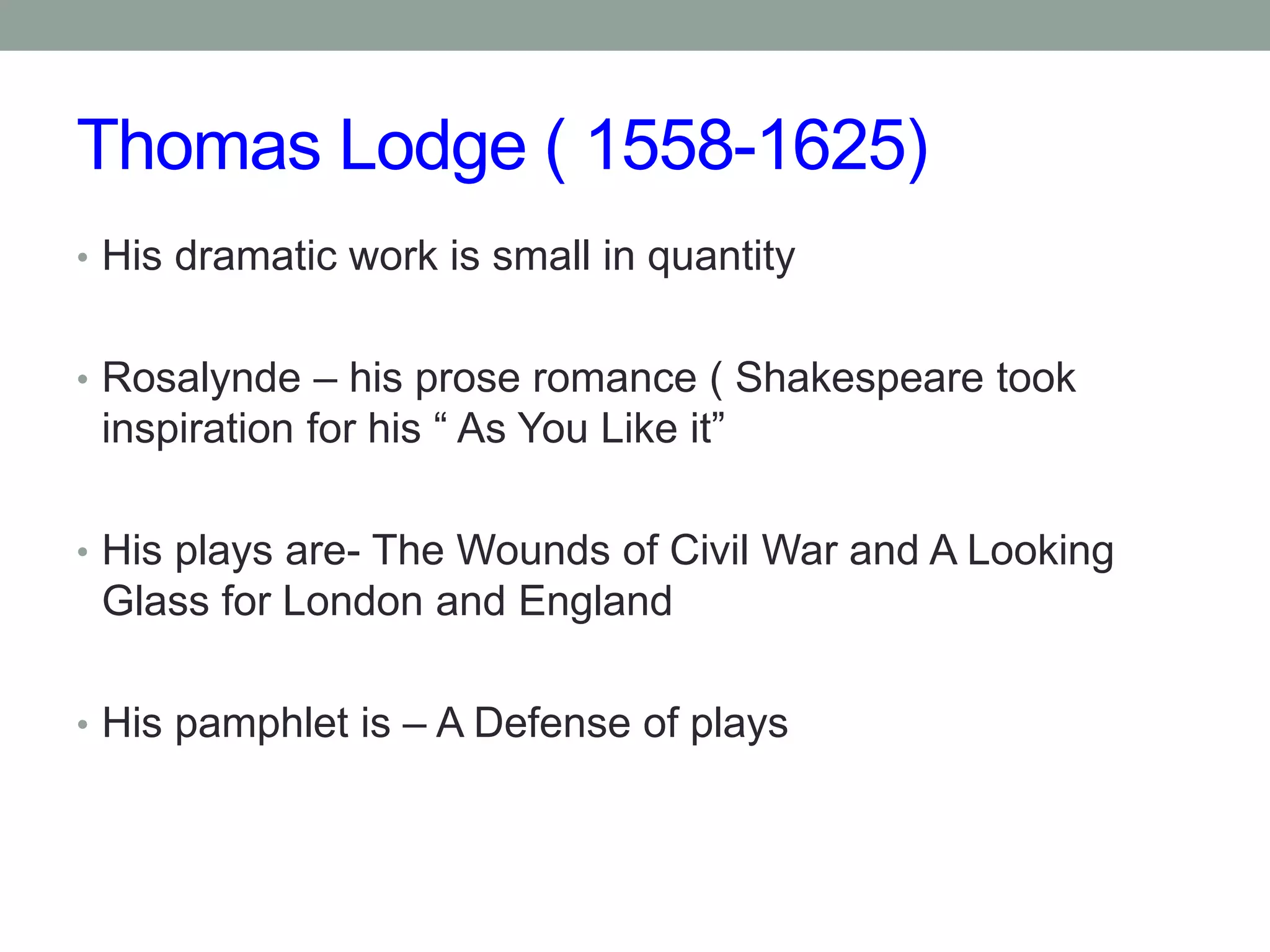Click the bullet dot before Rosalynde
Image resolution: width=1270 pixels, height=952 pixels.
(x=82, y=379)
